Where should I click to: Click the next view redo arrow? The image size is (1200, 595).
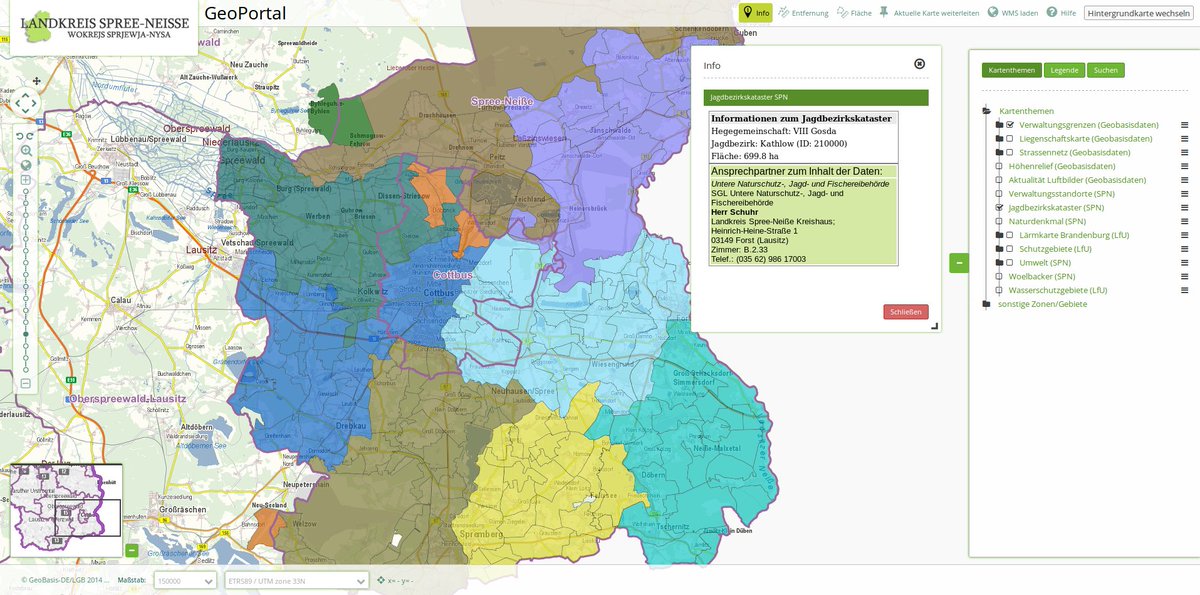coord(30,136)
